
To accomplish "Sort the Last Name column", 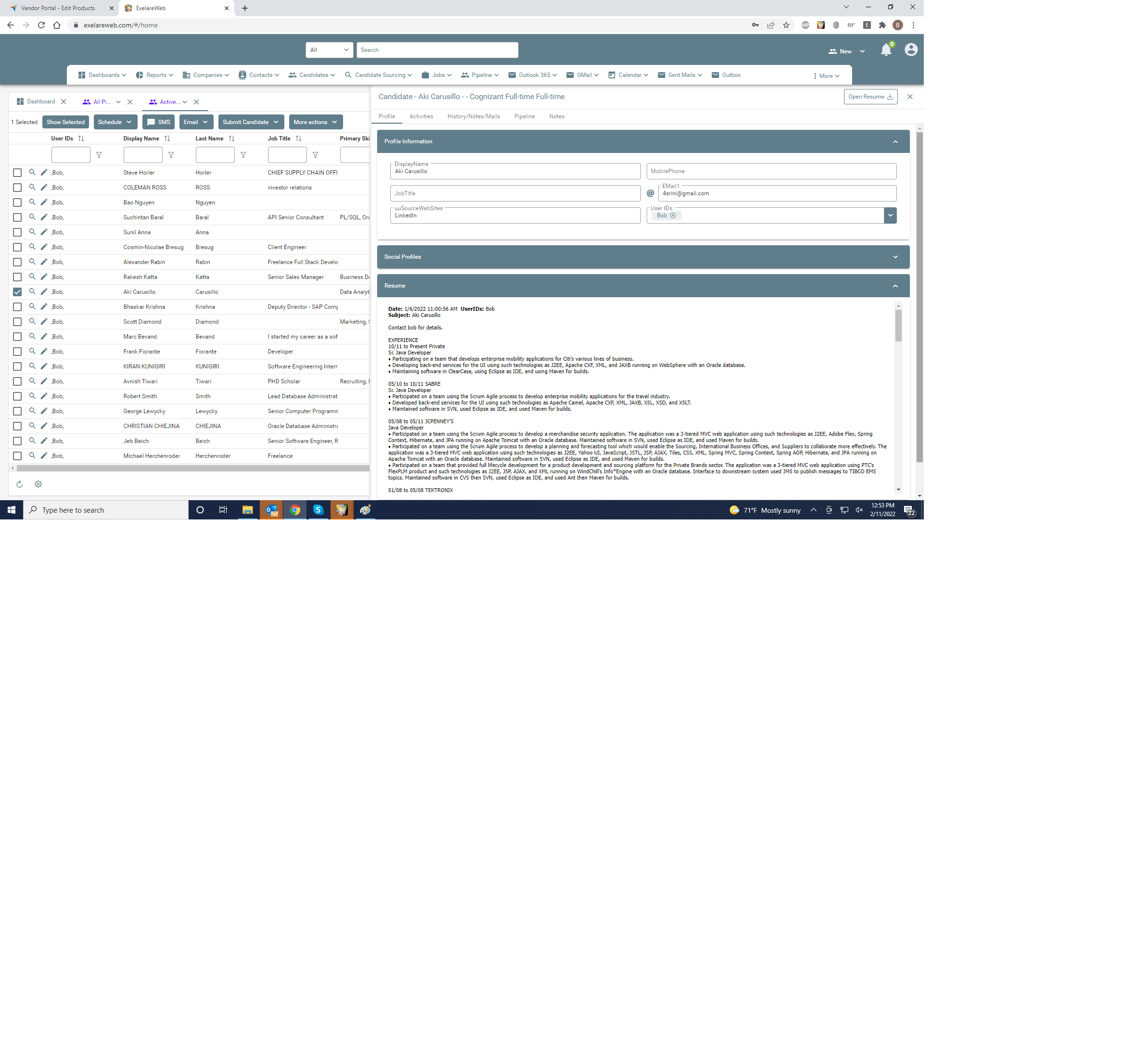I will click(231, 139).
